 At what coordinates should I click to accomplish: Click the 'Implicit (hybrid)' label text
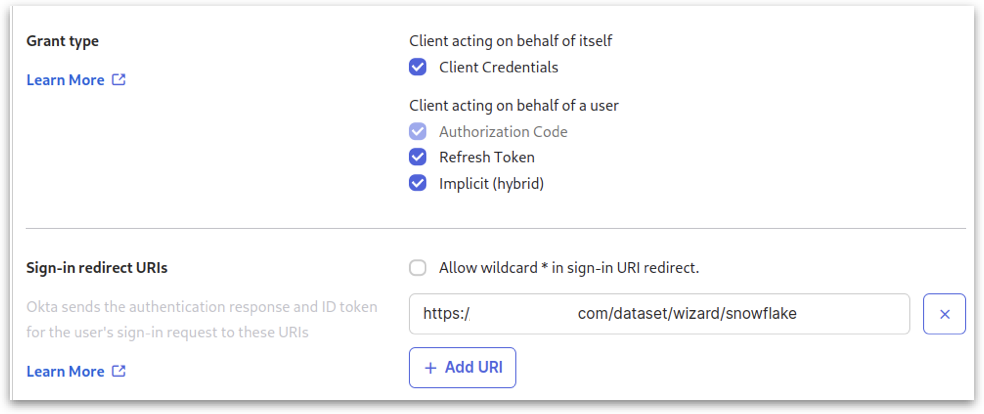(x=491, y=183)
